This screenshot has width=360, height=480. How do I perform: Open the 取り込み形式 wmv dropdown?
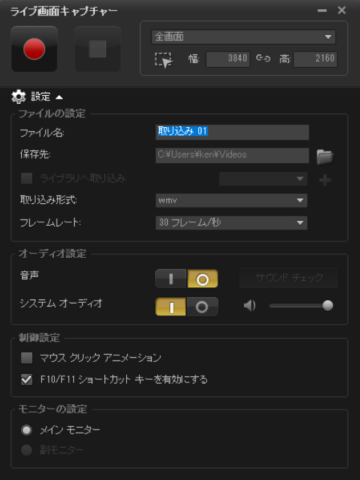click(231, 201)
